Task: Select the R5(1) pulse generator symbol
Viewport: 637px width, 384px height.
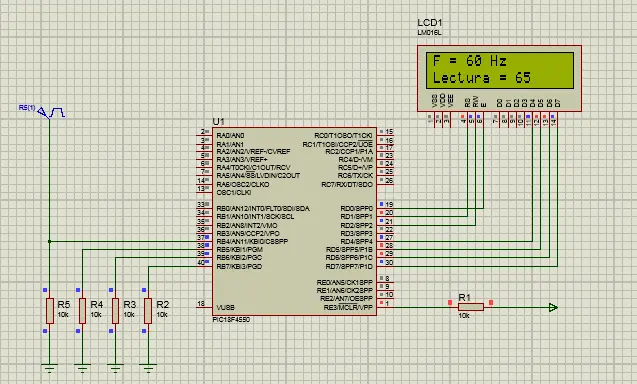Action: click(x=52, y=113)
